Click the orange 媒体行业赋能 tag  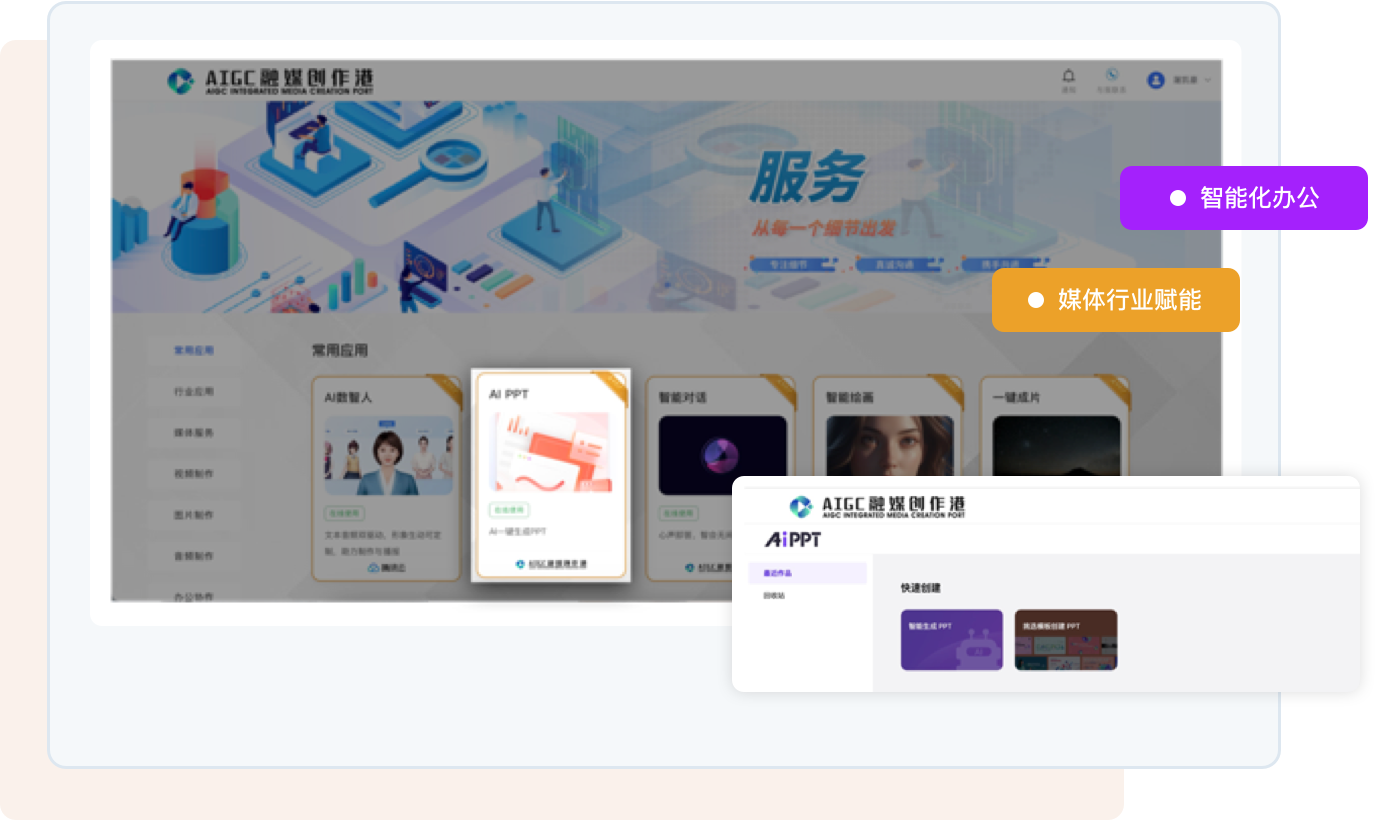[1115, 300]
